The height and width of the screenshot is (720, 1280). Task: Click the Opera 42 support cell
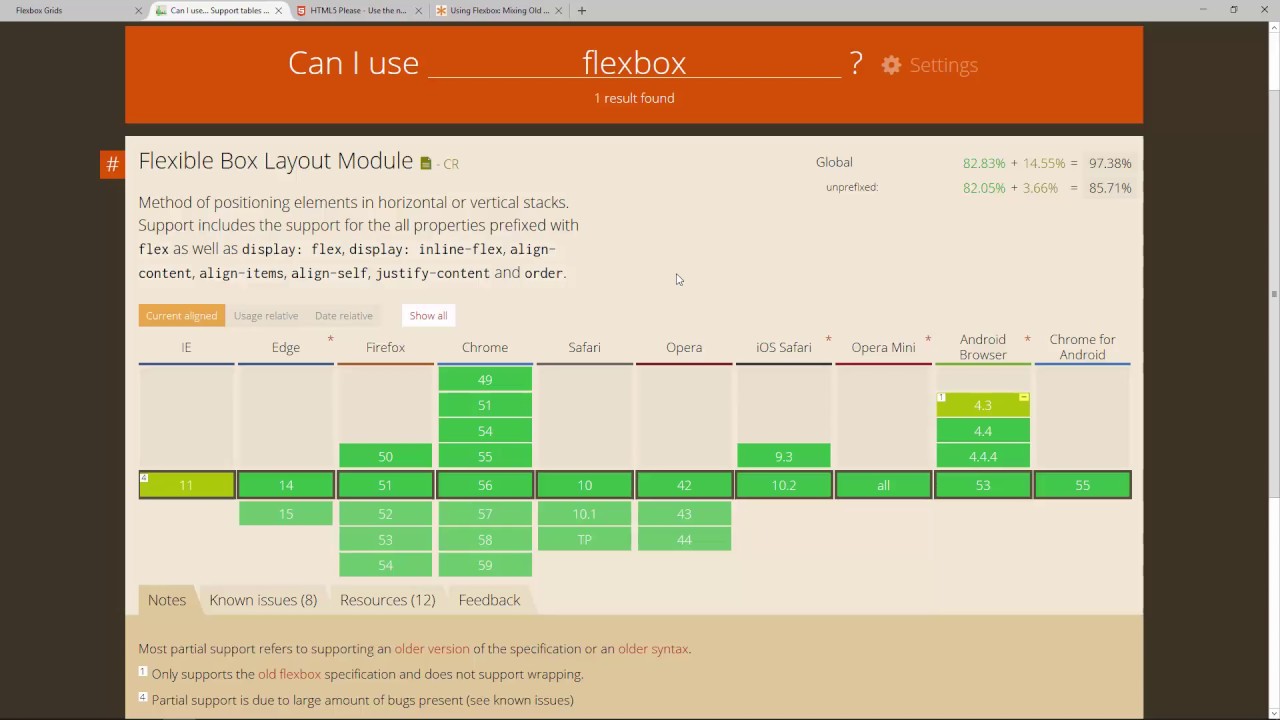(x=684, y=485)
